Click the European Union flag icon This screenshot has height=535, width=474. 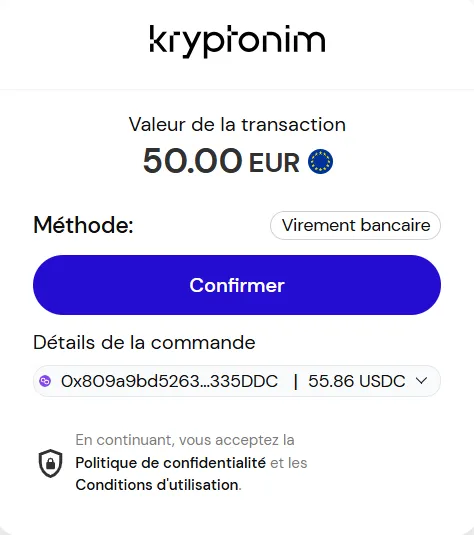point(320,161)
